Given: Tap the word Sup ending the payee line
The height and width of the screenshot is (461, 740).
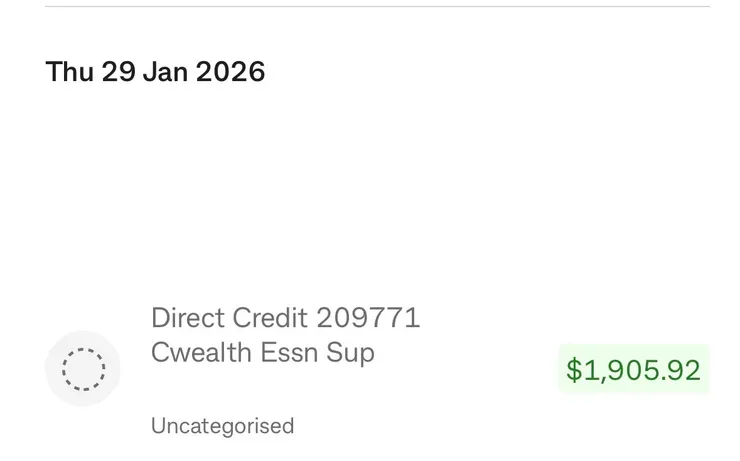Looking at the screenshot, I should 353,352.
